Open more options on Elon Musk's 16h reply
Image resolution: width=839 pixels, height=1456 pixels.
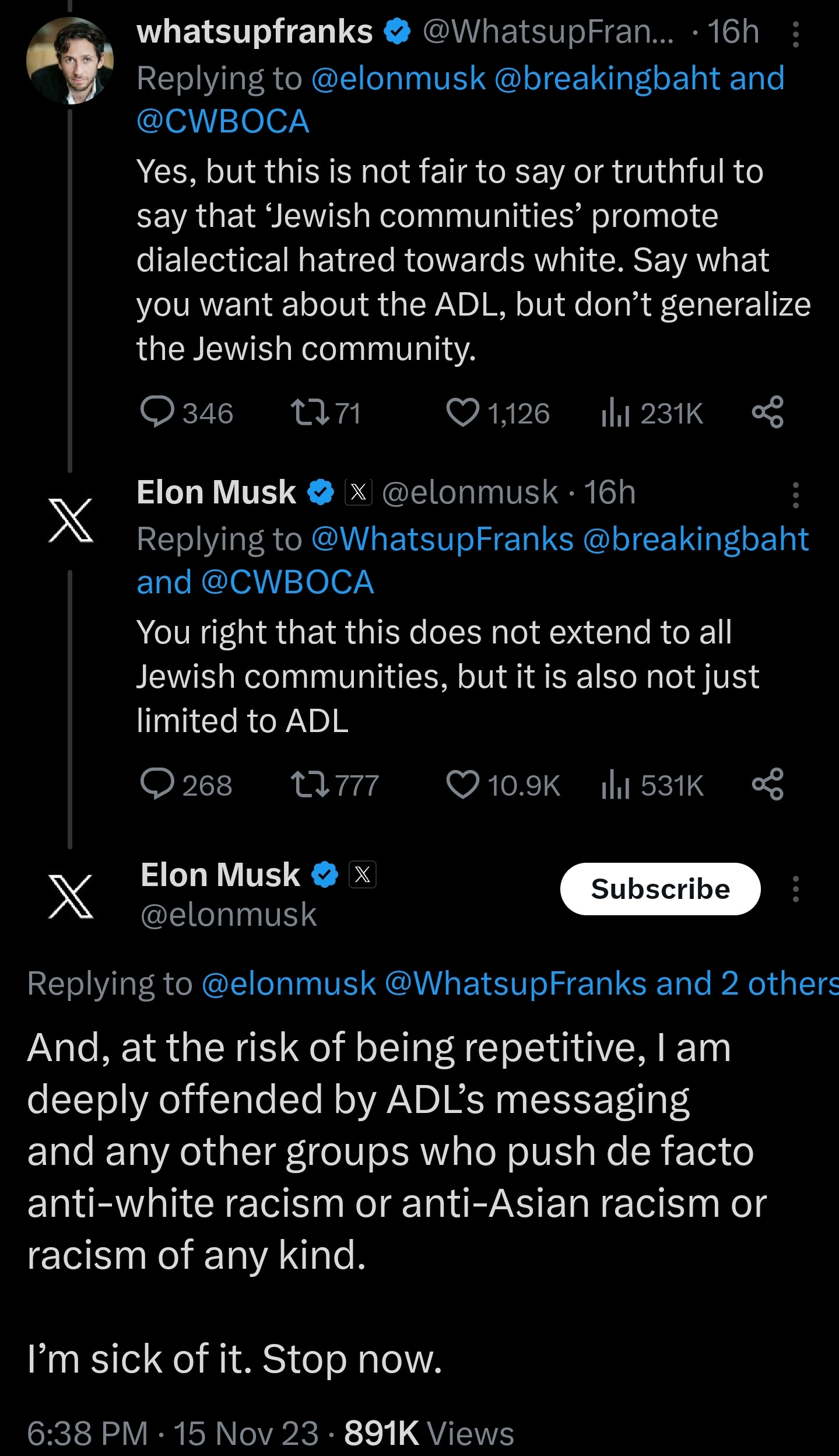[x=795, y=495]
